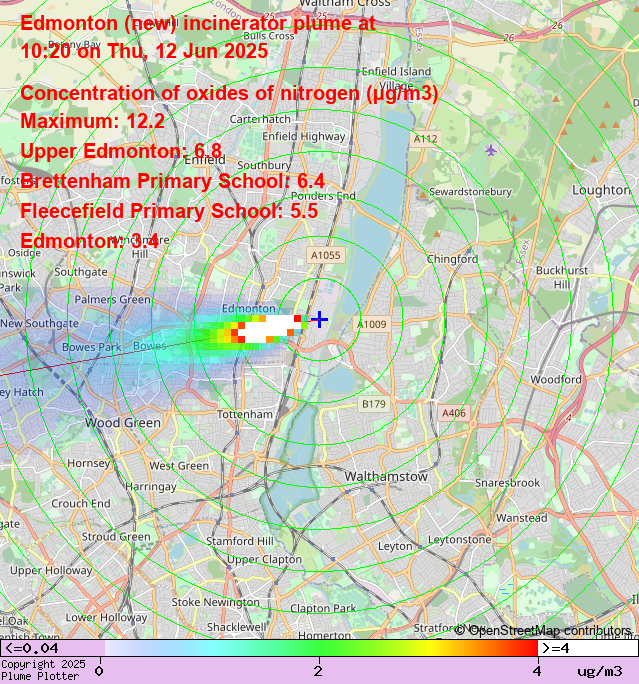639x684 pixels.
Task: Click the Carterhatch place label
Action: click(x=260, y=119)
